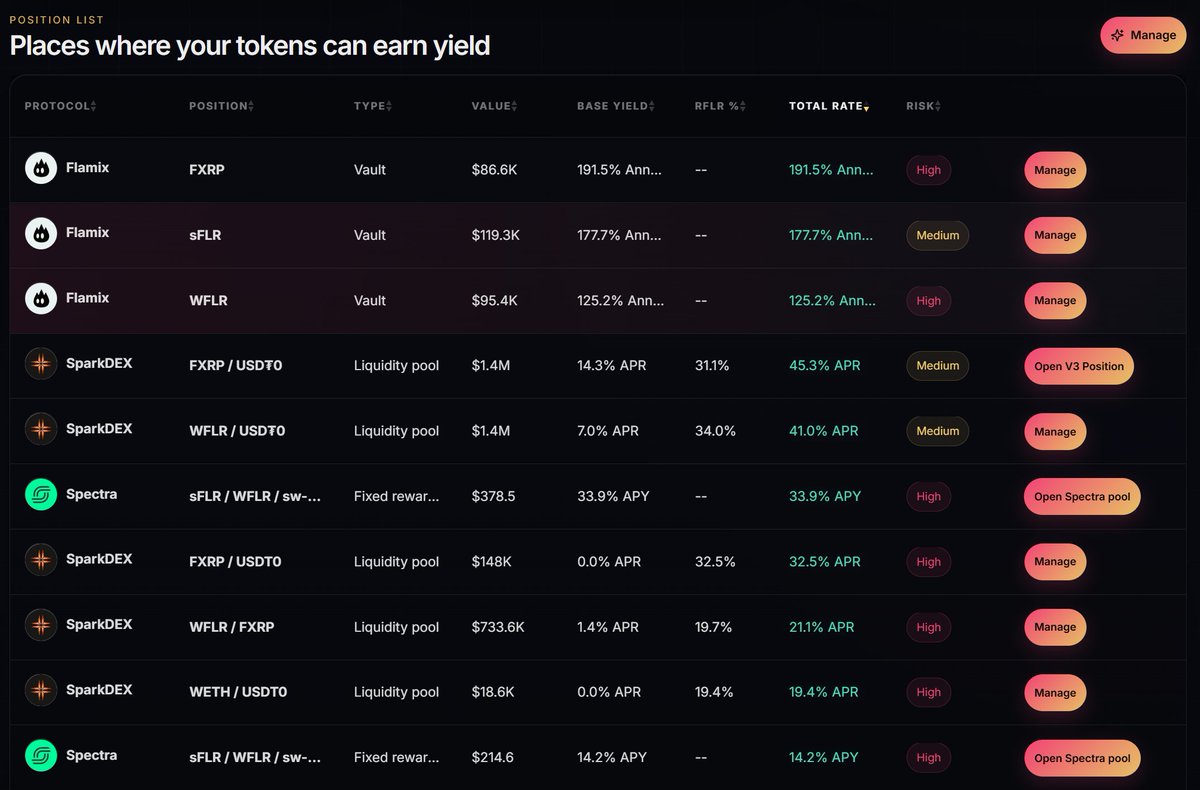Click the value "$214.6"

click(493, 758)
